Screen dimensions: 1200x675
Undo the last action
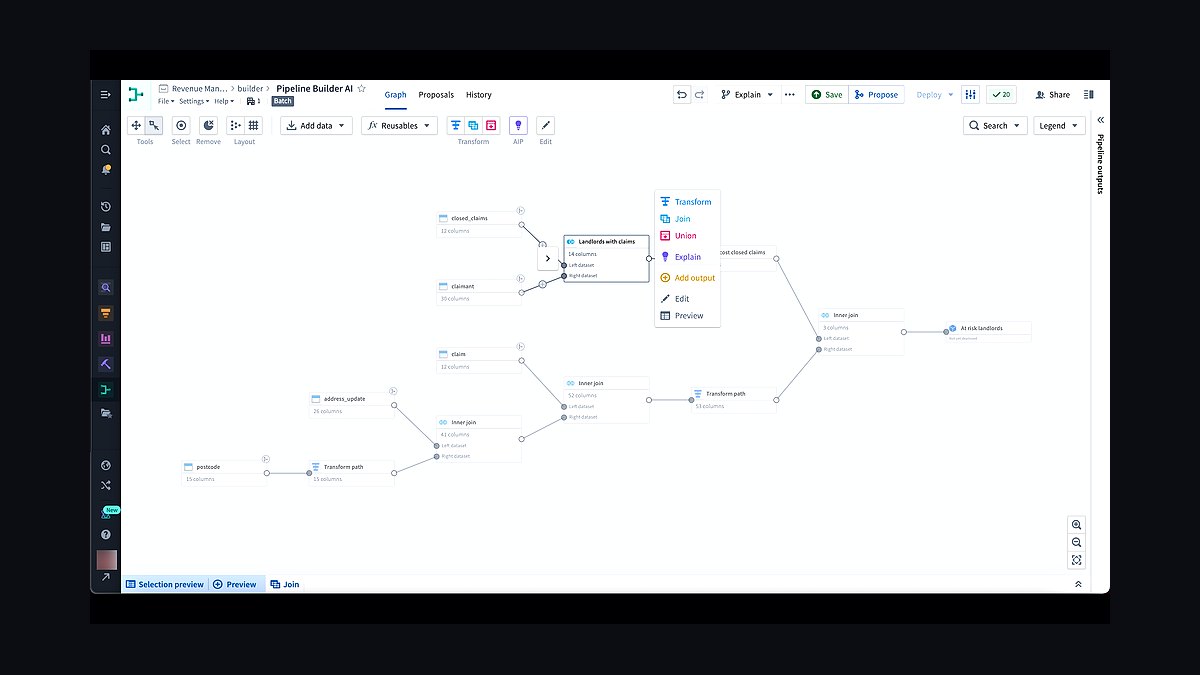click(682, 95)
